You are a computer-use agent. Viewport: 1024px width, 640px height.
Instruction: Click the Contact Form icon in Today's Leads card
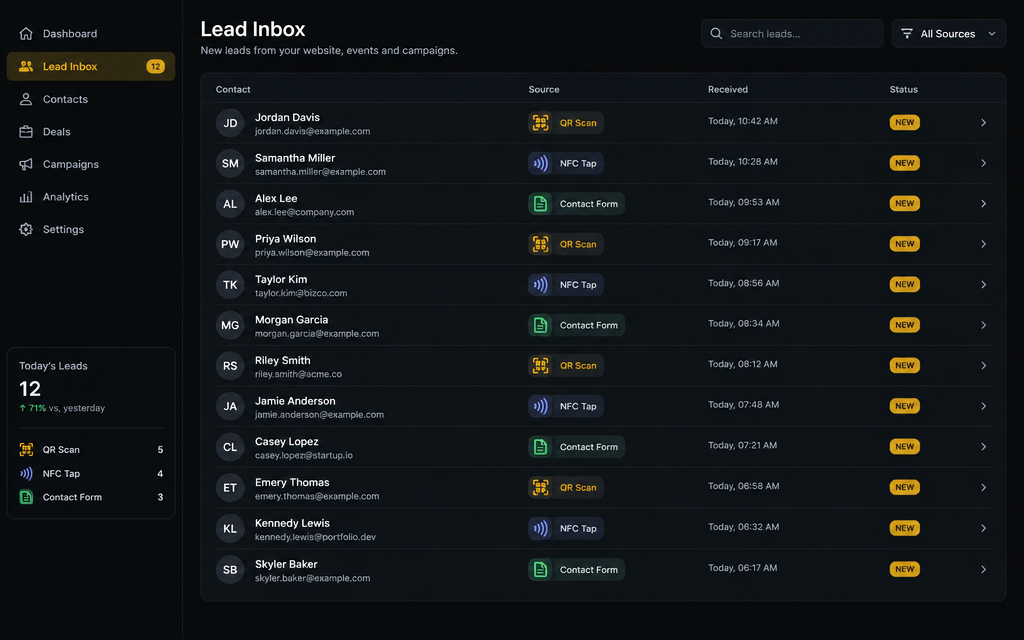tap(26, 497)
